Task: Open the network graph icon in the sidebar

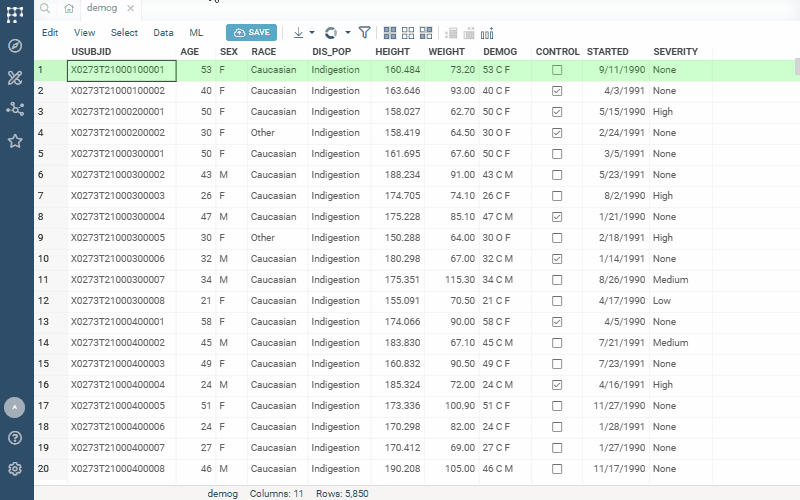Action: (15, 109)
